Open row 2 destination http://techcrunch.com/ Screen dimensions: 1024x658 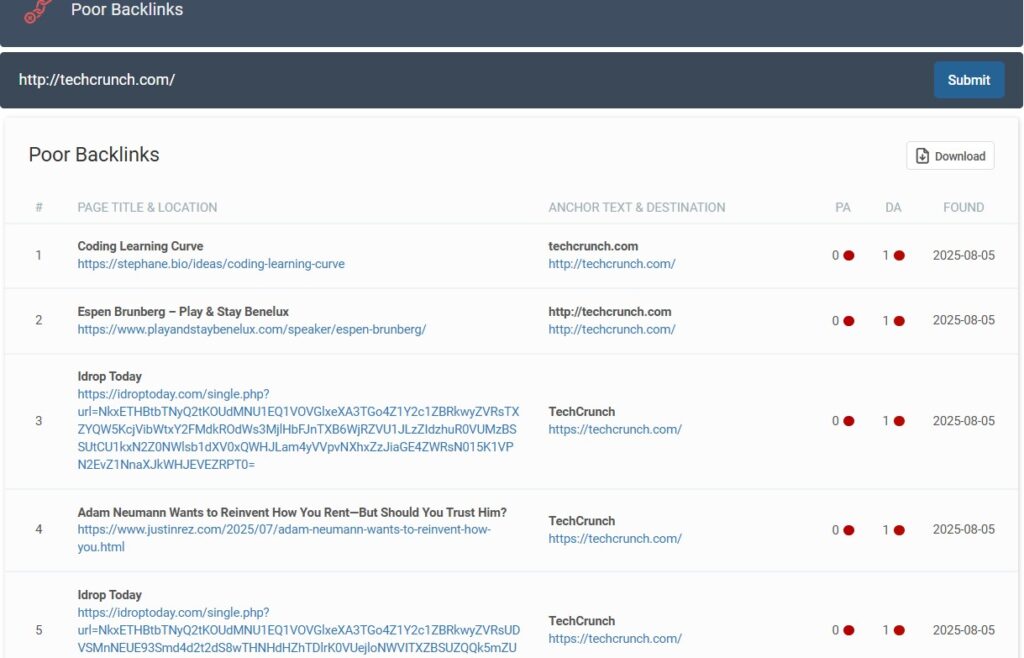point(612,330)
